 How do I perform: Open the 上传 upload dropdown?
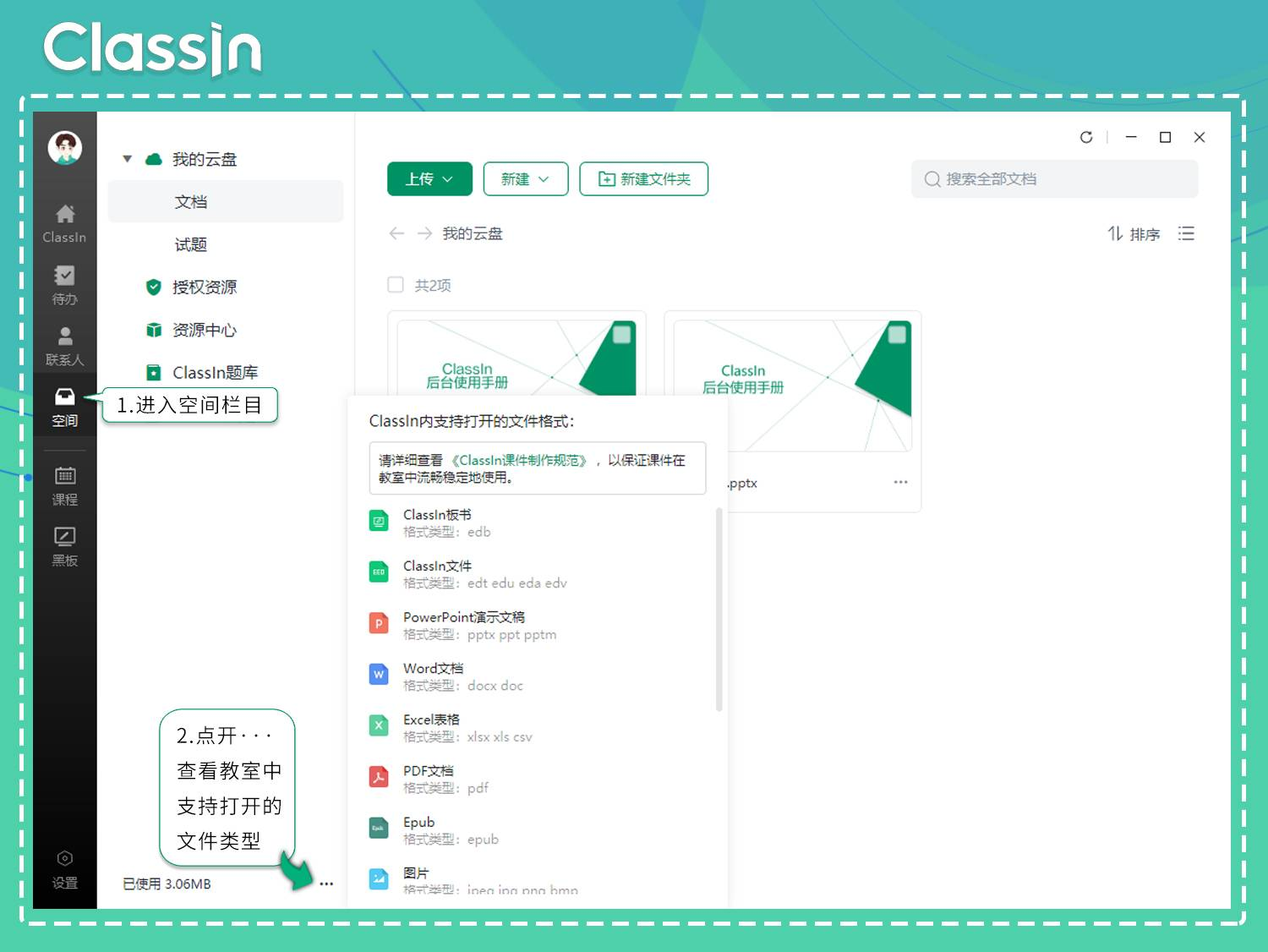(429, 179)
